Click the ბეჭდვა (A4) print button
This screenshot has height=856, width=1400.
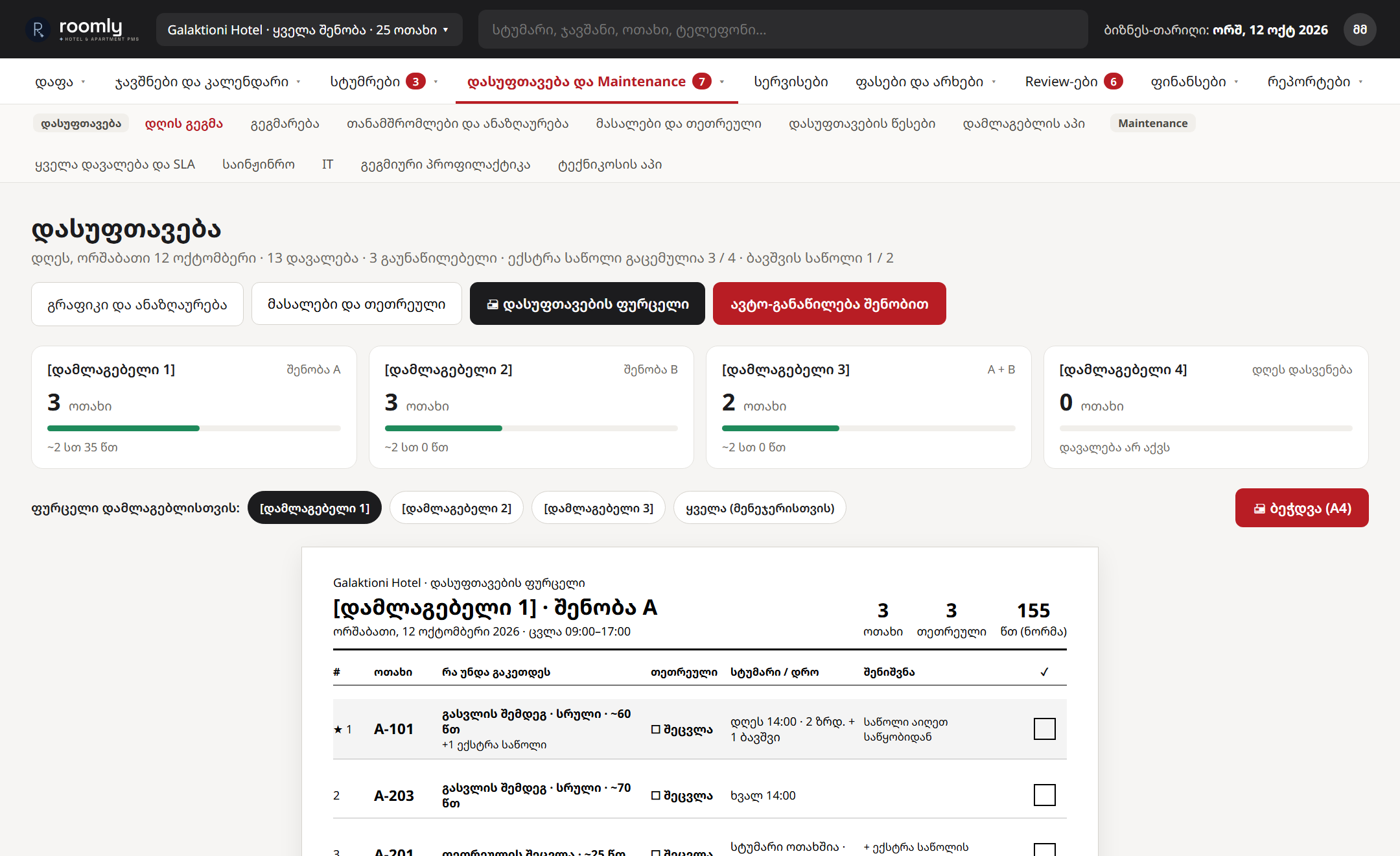point(1301,508)
